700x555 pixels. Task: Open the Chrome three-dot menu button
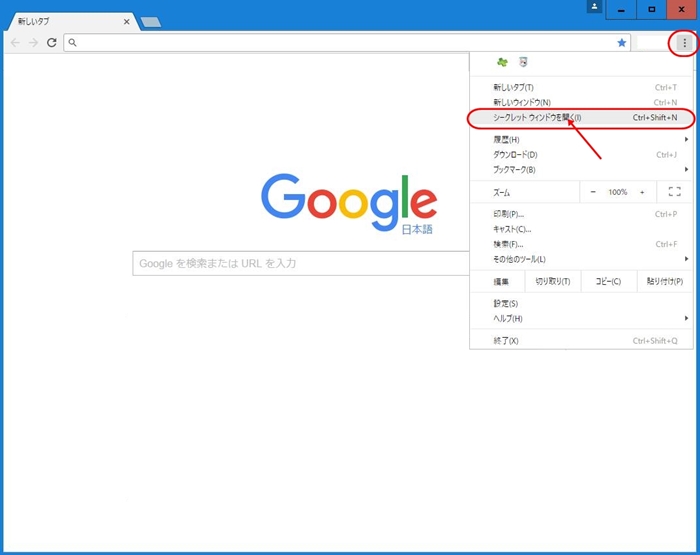684,43
